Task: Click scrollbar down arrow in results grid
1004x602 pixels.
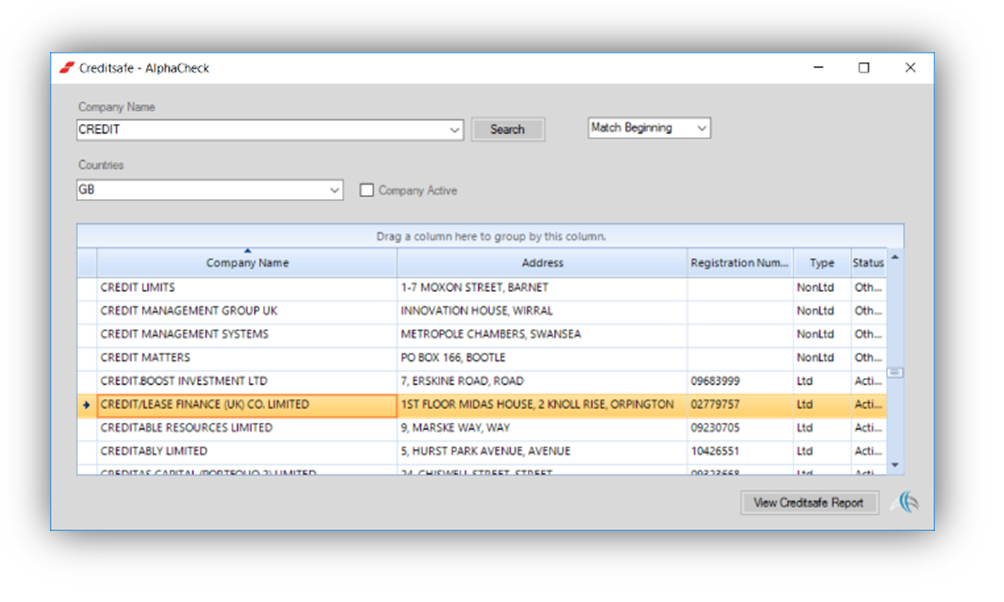Action: click(x=895, y=465)
